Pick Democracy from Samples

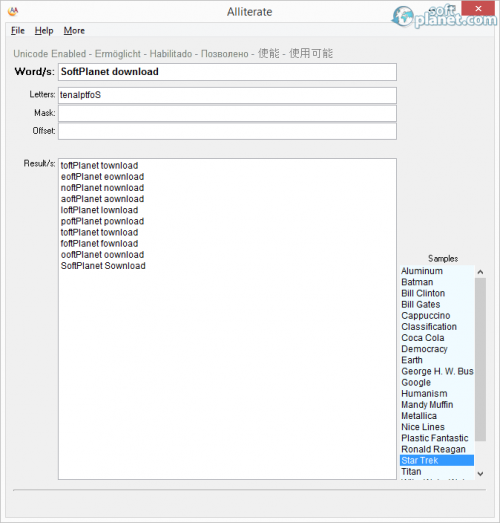(437, 349)
